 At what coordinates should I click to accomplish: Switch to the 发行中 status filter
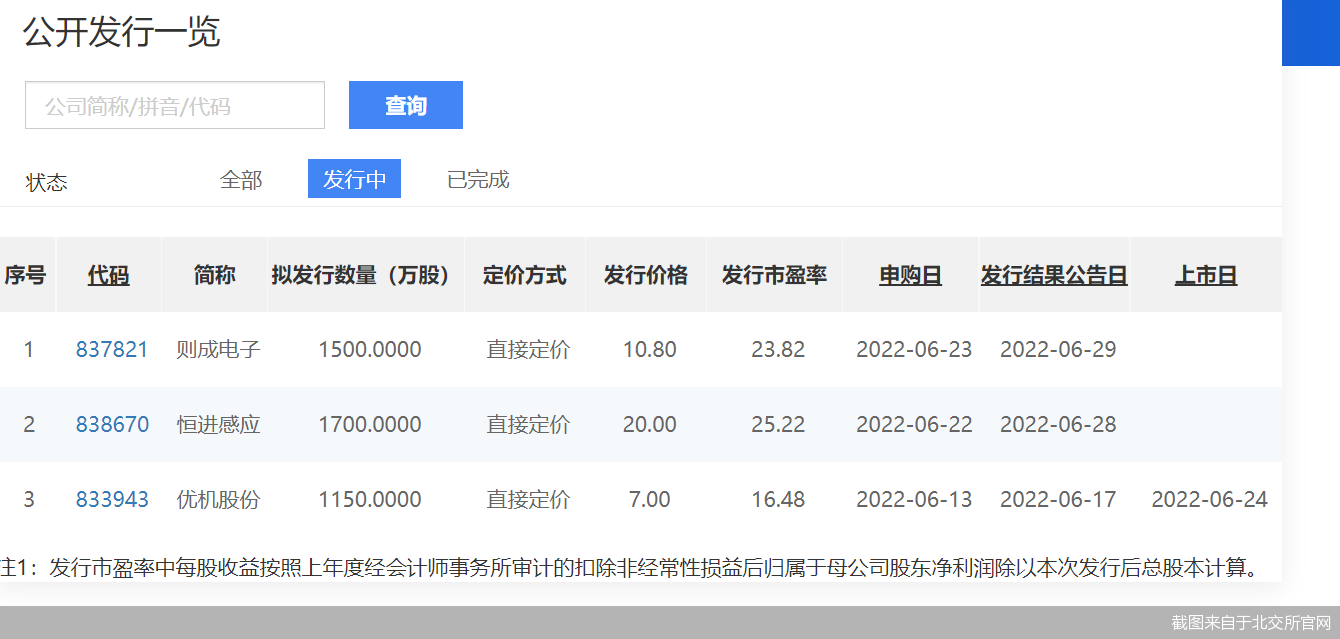(x=354, y=180)
